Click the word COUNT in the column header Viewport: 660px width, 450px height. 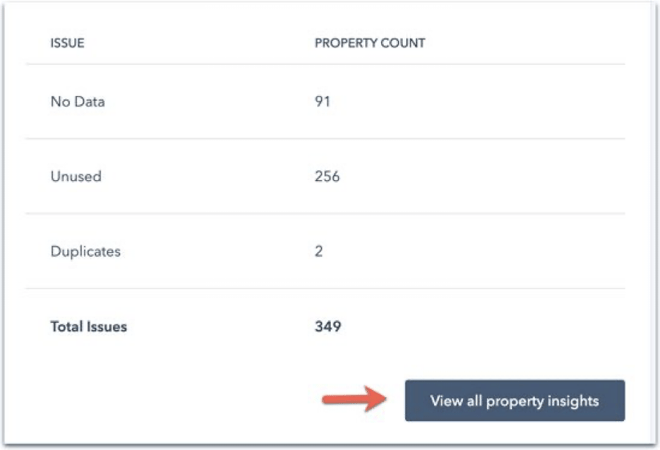(x=403, y=43)
